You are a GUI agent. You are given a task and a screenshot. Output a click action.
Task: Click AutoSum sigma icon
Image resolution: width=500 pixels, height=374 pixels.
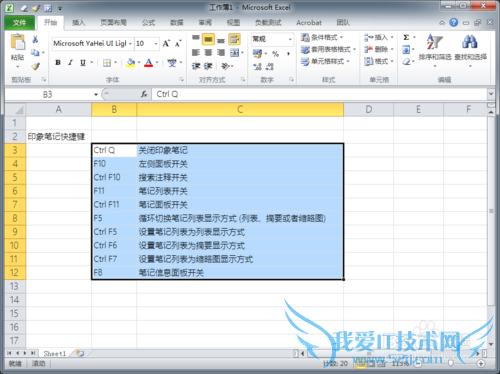[x=406, y=37]
